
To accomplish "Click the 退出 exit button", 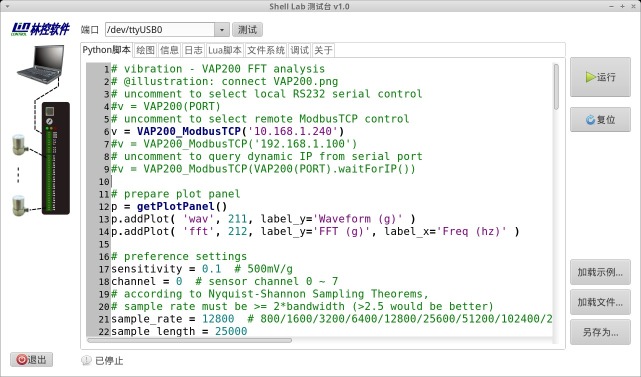I will (31, 360).
